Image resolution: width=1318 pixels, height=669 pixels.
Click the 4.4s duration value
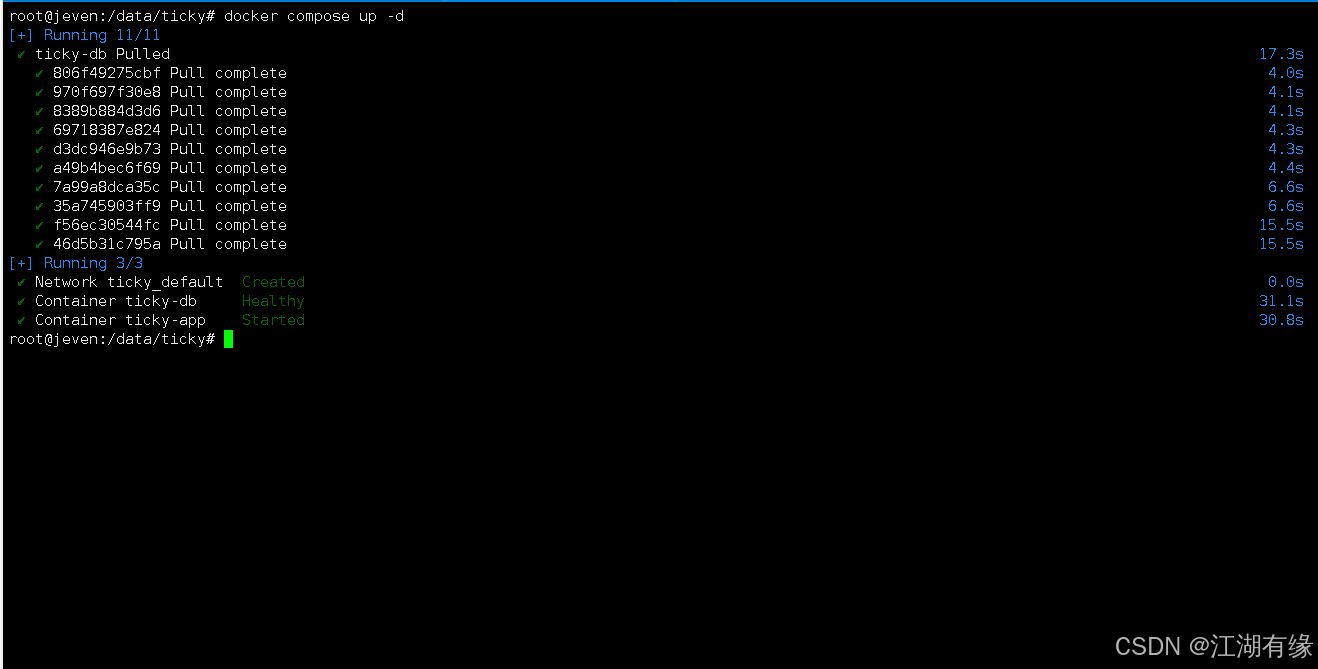coord(1286,168)
